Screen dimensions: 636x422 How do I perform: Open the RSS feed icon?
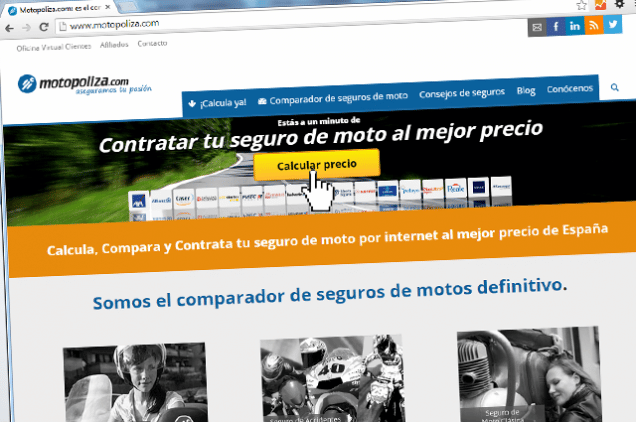[594, 25]
